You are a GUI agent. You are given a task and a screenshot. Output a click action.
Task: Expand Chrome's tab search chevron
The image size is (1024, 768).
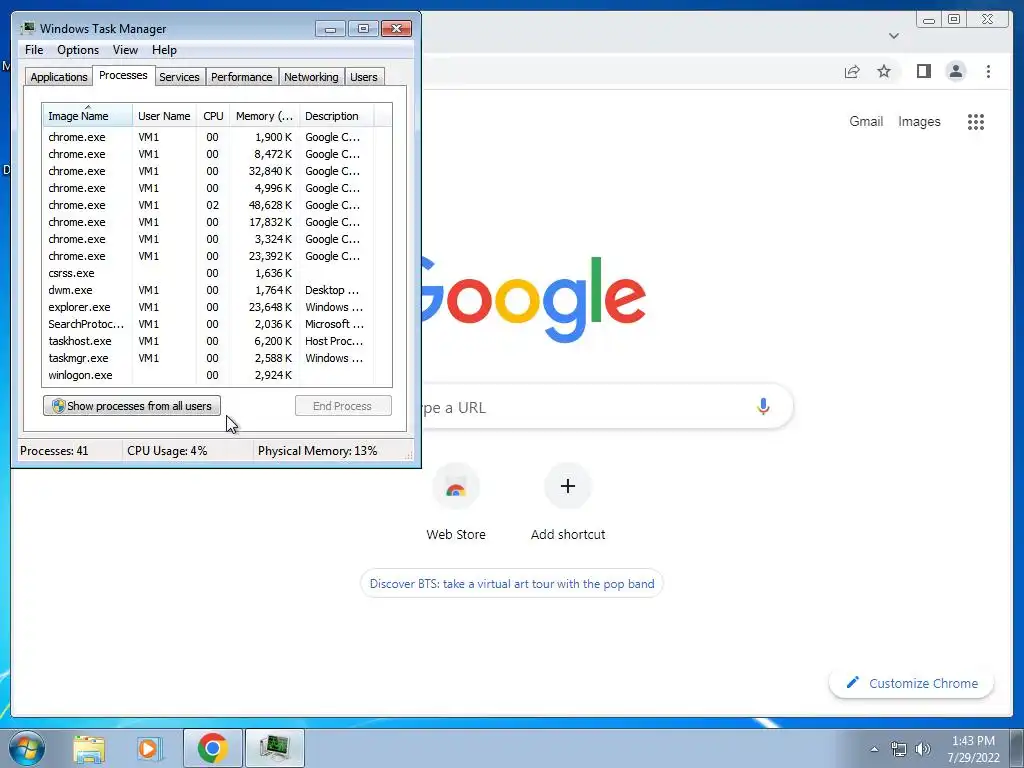pos(893,36)
